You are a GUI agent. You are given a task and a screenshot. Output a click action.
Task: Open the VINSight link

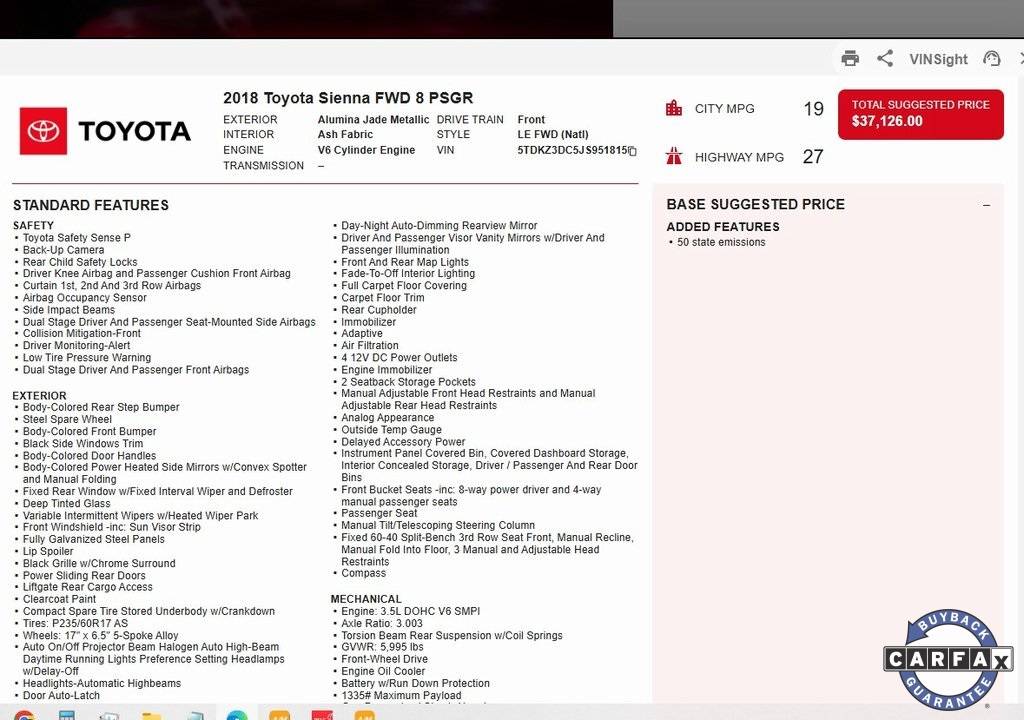pos(938,59)
